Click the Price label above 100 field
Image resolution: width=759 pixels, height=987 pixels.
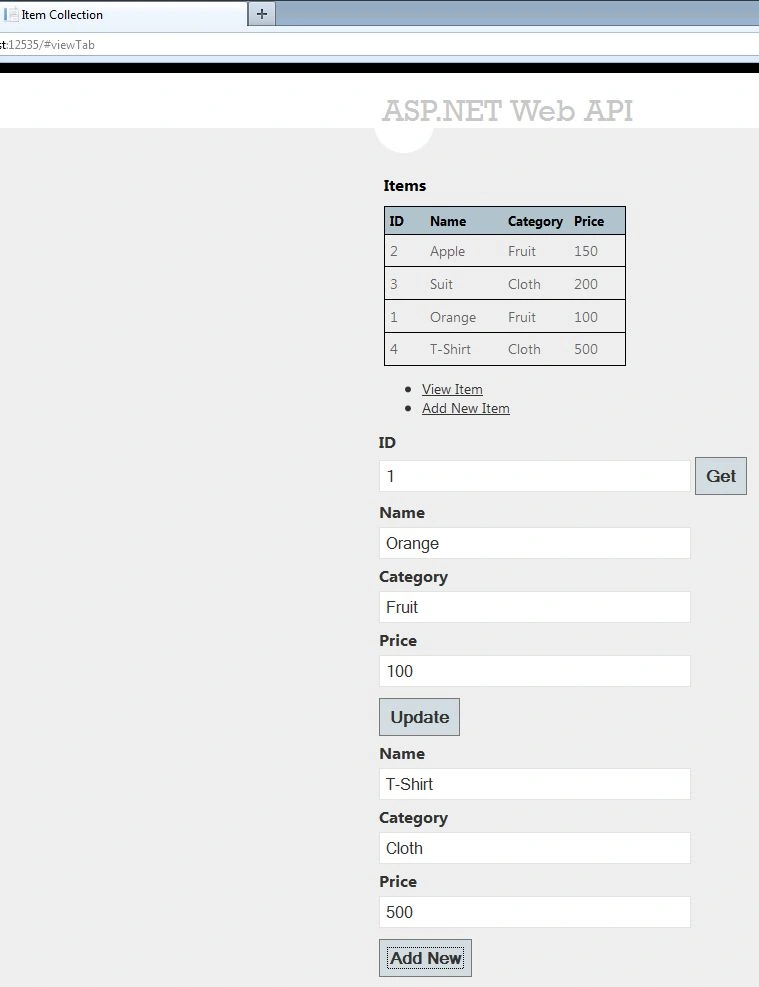coord(398,641)
